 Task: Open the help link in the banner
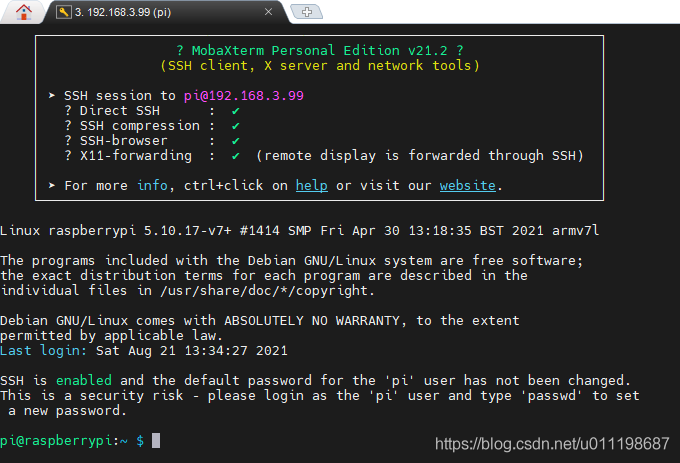(311, 186)
